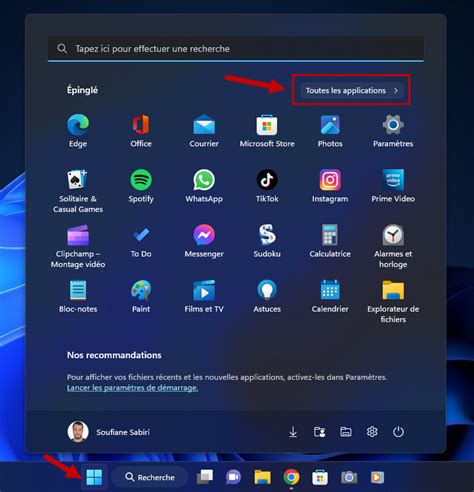
Task: Open the personal user folder shortcut
Action: click(x=319, y=432)
